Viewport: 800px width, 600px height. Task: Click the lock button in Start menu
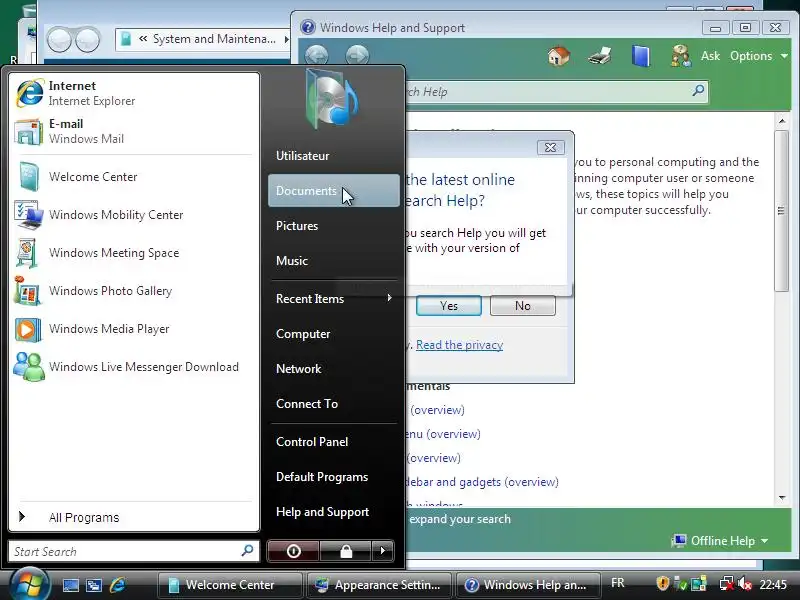[346, 551]
